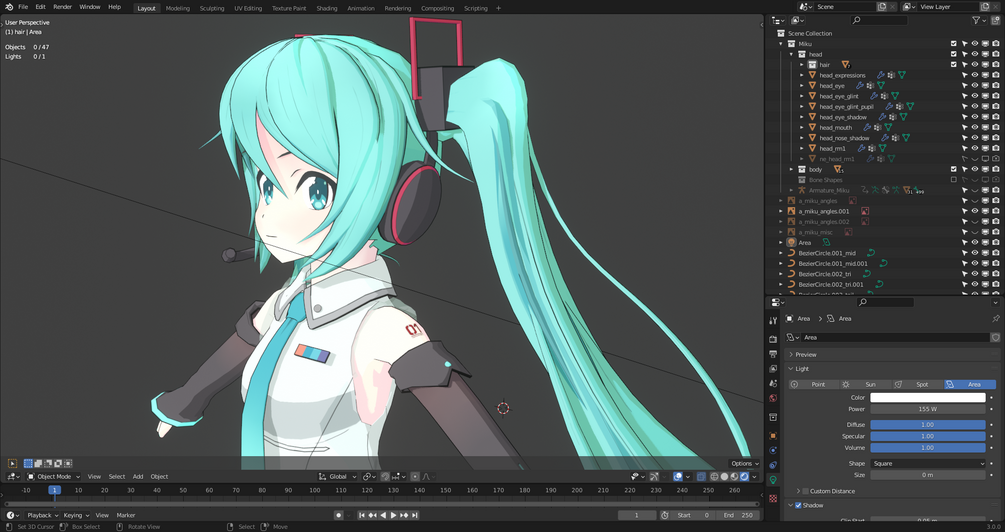Open the Playback dropdown in timeline
The image size is (1005, 532).
42,515
